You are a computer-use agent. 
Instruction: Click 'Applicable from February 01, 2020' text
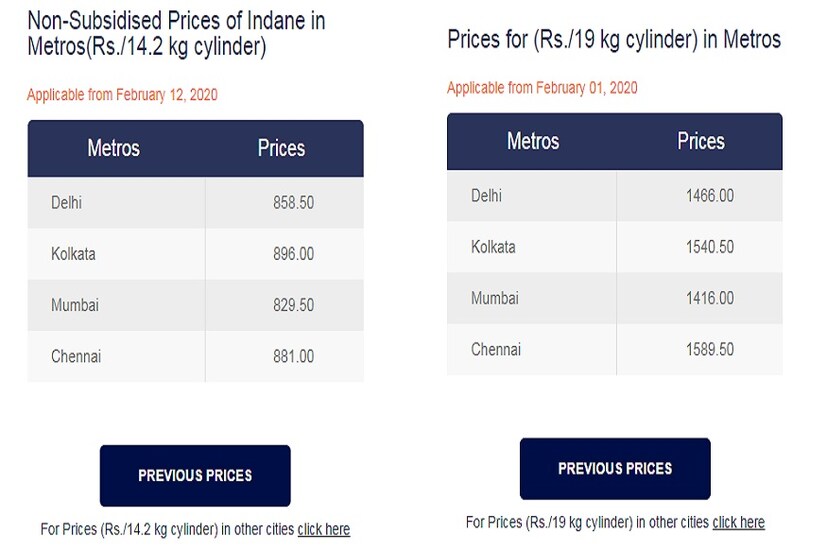[542, 88]
